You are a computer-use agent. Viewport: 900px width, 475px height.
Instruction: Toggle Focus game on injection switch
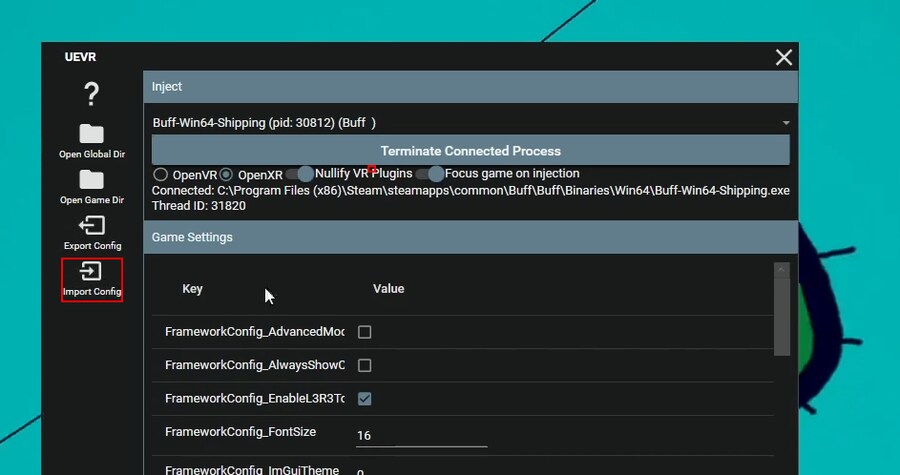430,174
